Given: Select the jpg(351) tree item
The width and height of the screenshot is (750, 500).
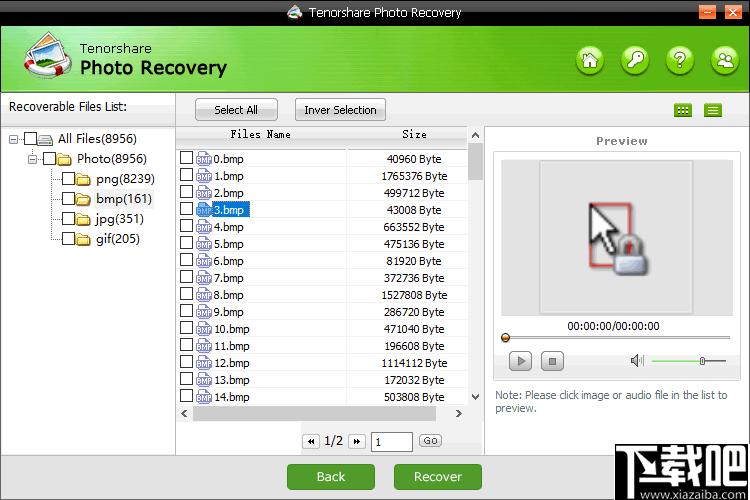Looking at the screenshot, I should point(120,219).
